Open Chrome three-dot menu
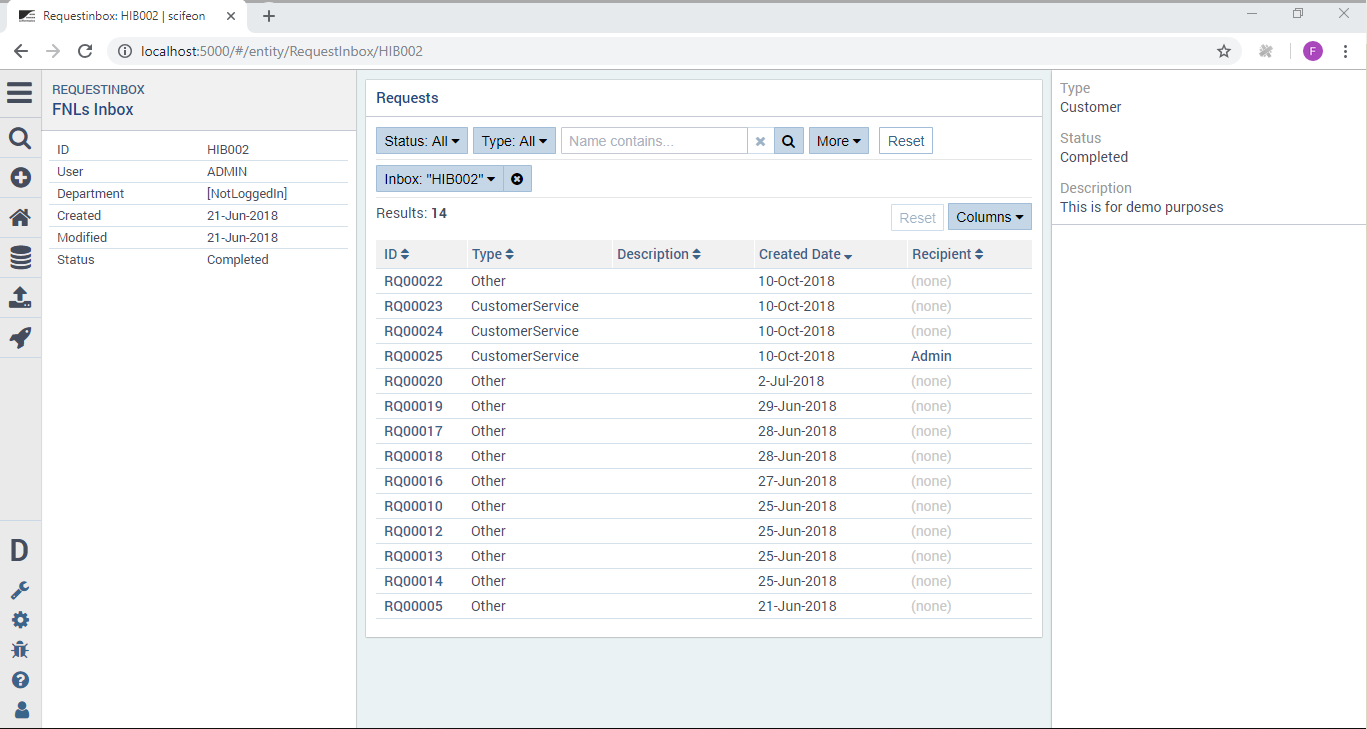The width and height of the screenshot is (1367, 729). point(1346,51)
